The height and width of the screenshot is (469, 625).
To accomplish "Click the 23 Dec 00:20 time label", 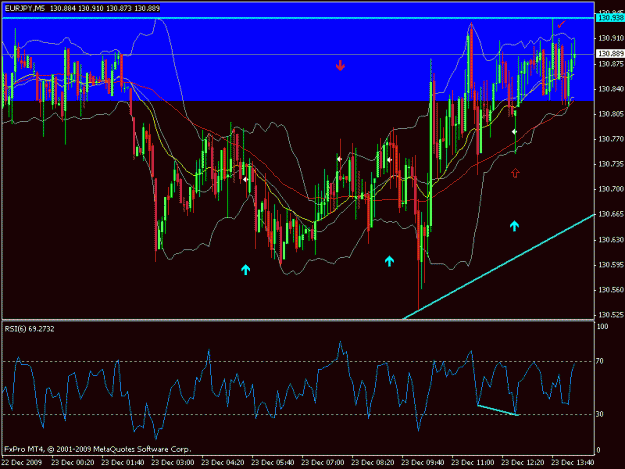I will pyautogui.click(x=73, y=463).
